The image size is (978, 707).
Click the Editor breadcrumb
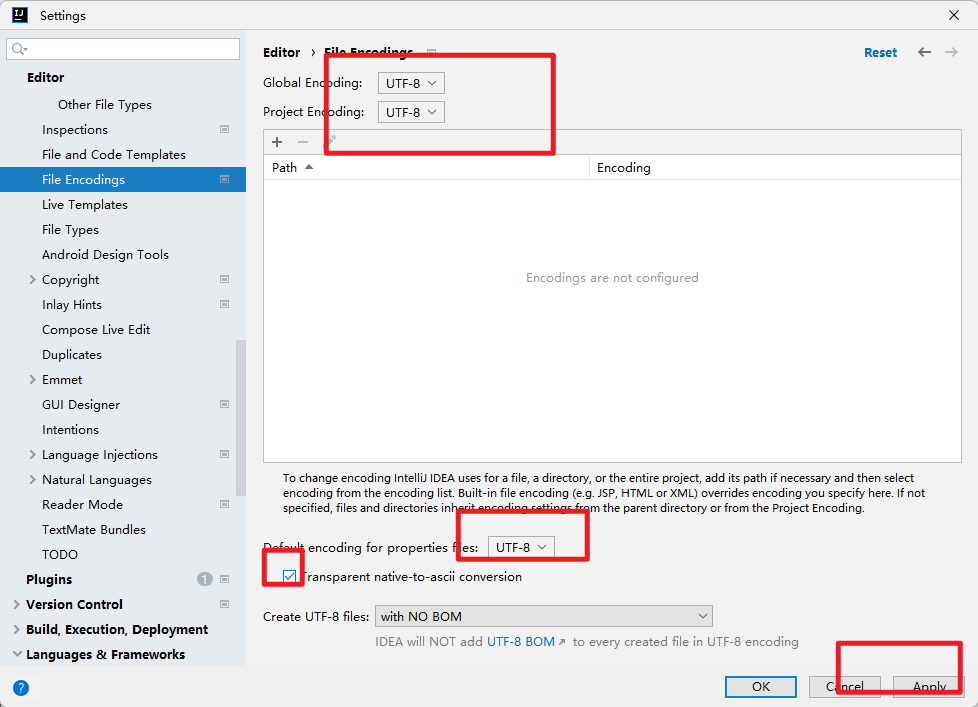(x=281, y=52)
